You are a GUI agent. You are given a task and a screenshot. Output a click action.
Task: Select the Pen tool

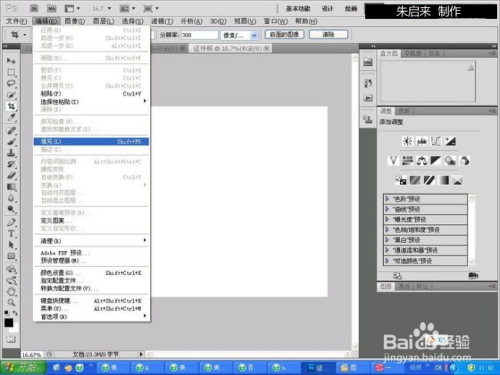[11, 222]
